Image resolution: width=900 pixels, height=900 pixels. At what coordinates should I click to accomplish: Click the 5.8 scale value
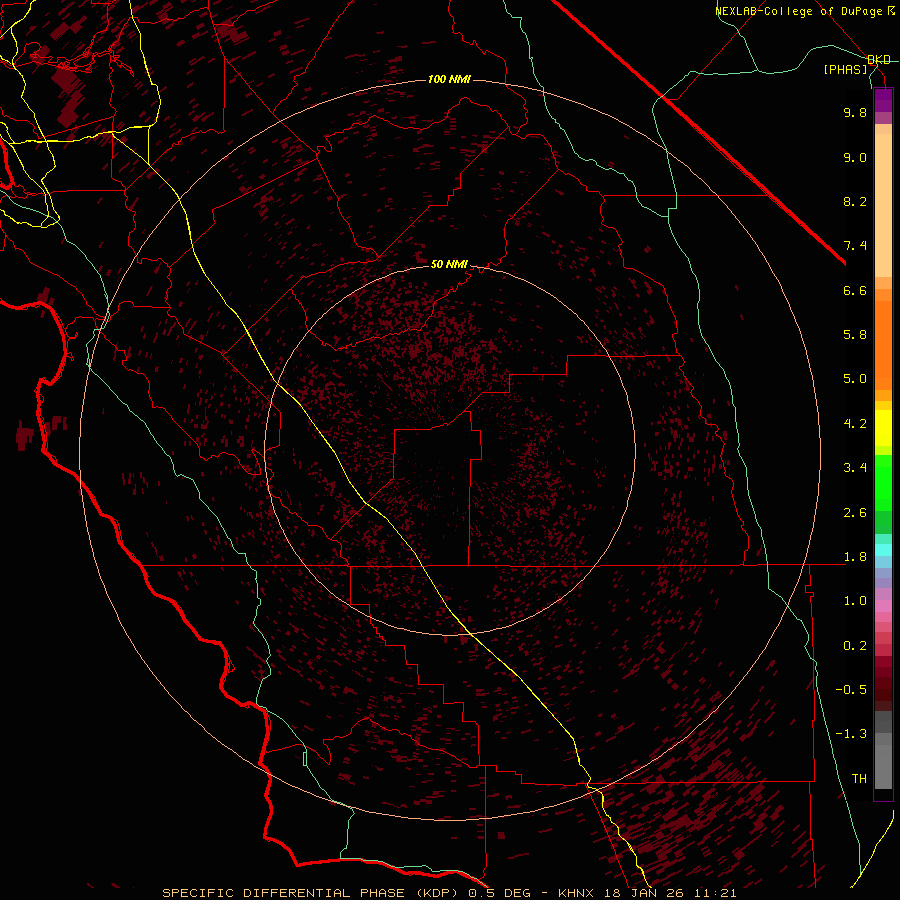tap(855, 335)
